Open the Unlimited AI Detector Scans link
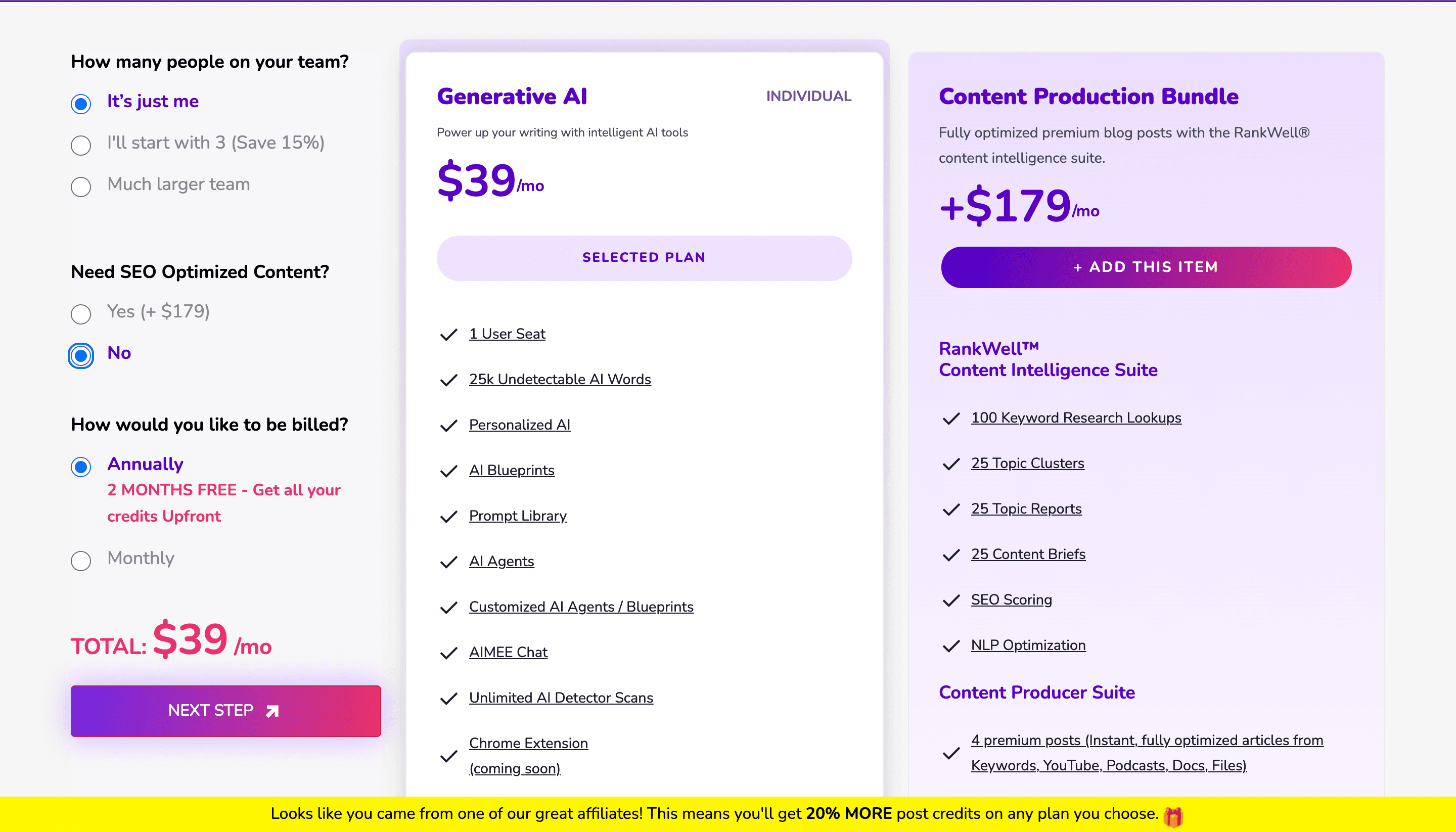Image resolution: width=1456 pixels, height=832 pixels. tap(561, 698)
